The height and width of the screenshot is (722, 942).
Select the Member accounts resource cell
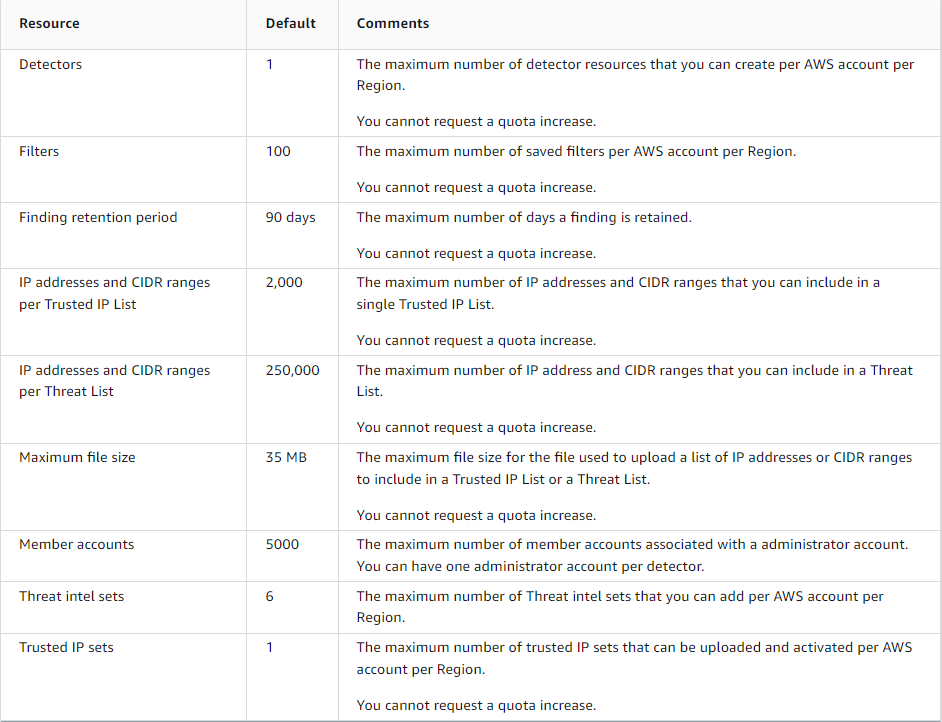76,545
